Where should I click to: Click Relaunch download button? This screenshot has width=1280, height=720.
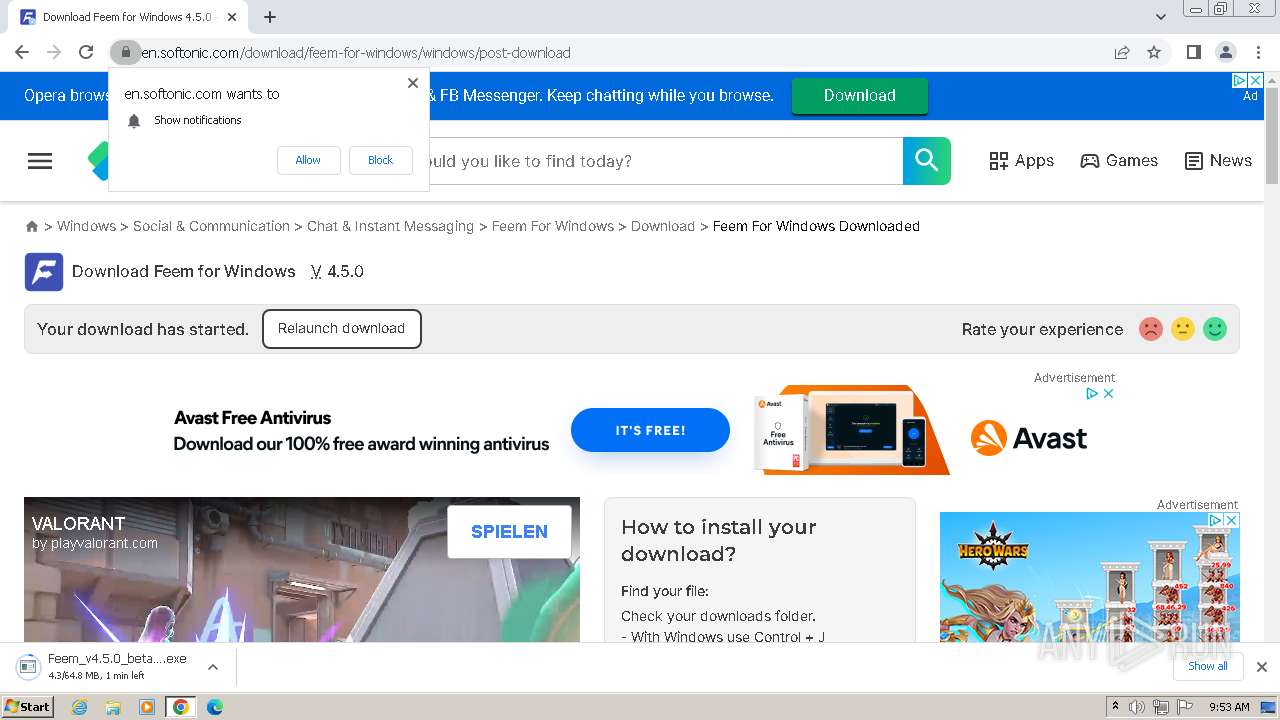(x=341, y=329)
